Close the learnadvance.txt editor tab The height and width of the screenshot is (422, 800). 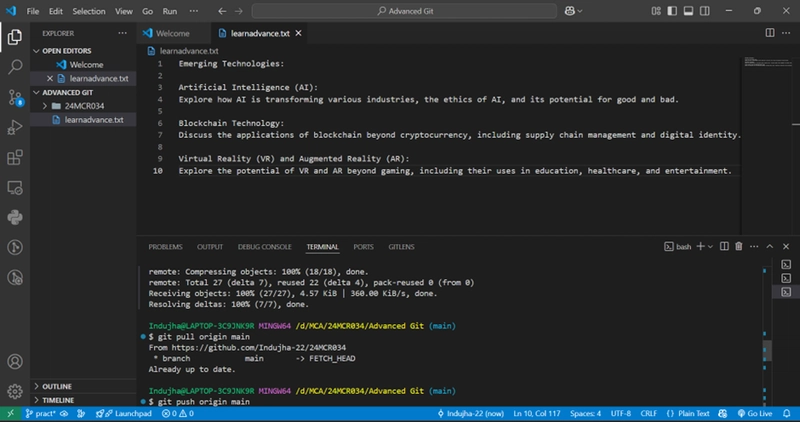coord(298,33)
